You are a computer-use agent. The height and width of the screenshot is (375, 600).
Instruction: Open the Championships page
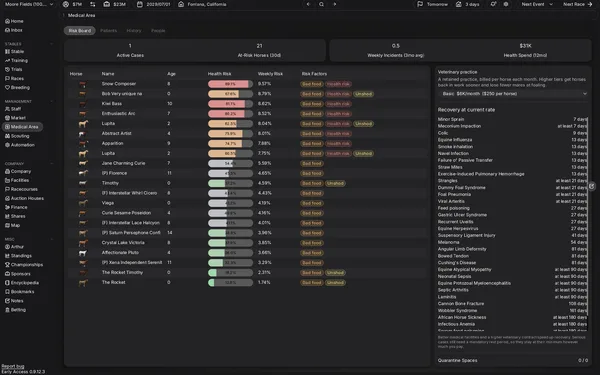click(x=24, y=264)
